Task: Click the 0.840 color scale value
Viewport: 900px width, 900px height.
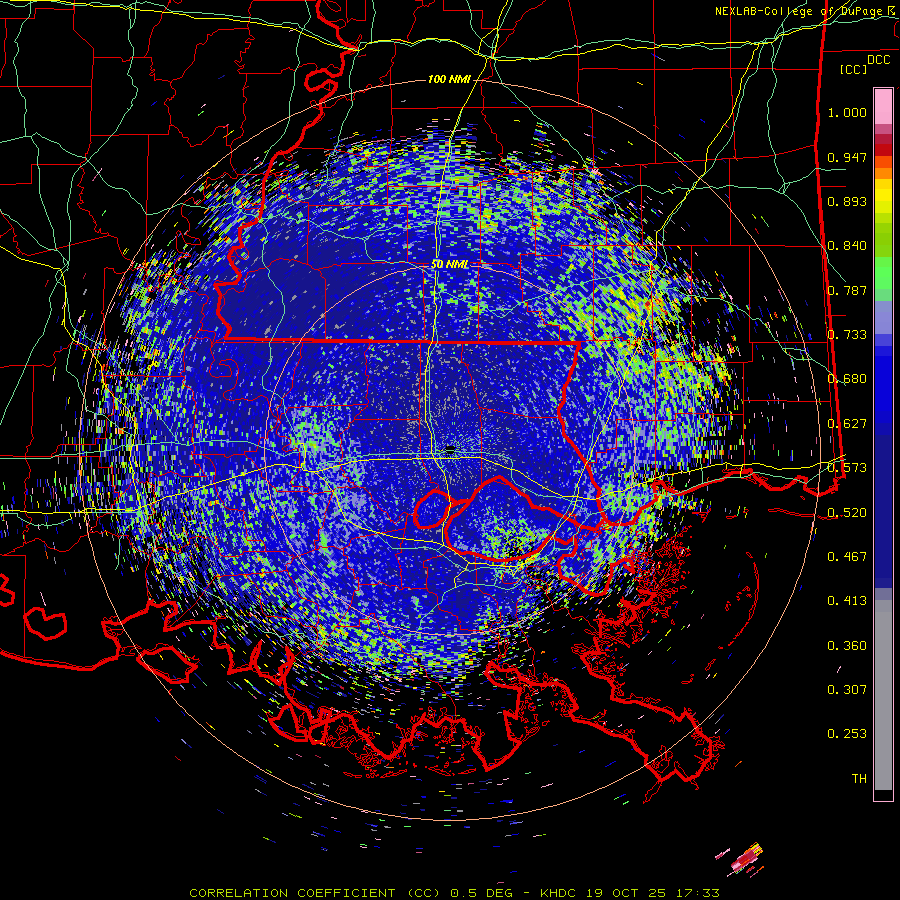Action: tap(847, 246)
